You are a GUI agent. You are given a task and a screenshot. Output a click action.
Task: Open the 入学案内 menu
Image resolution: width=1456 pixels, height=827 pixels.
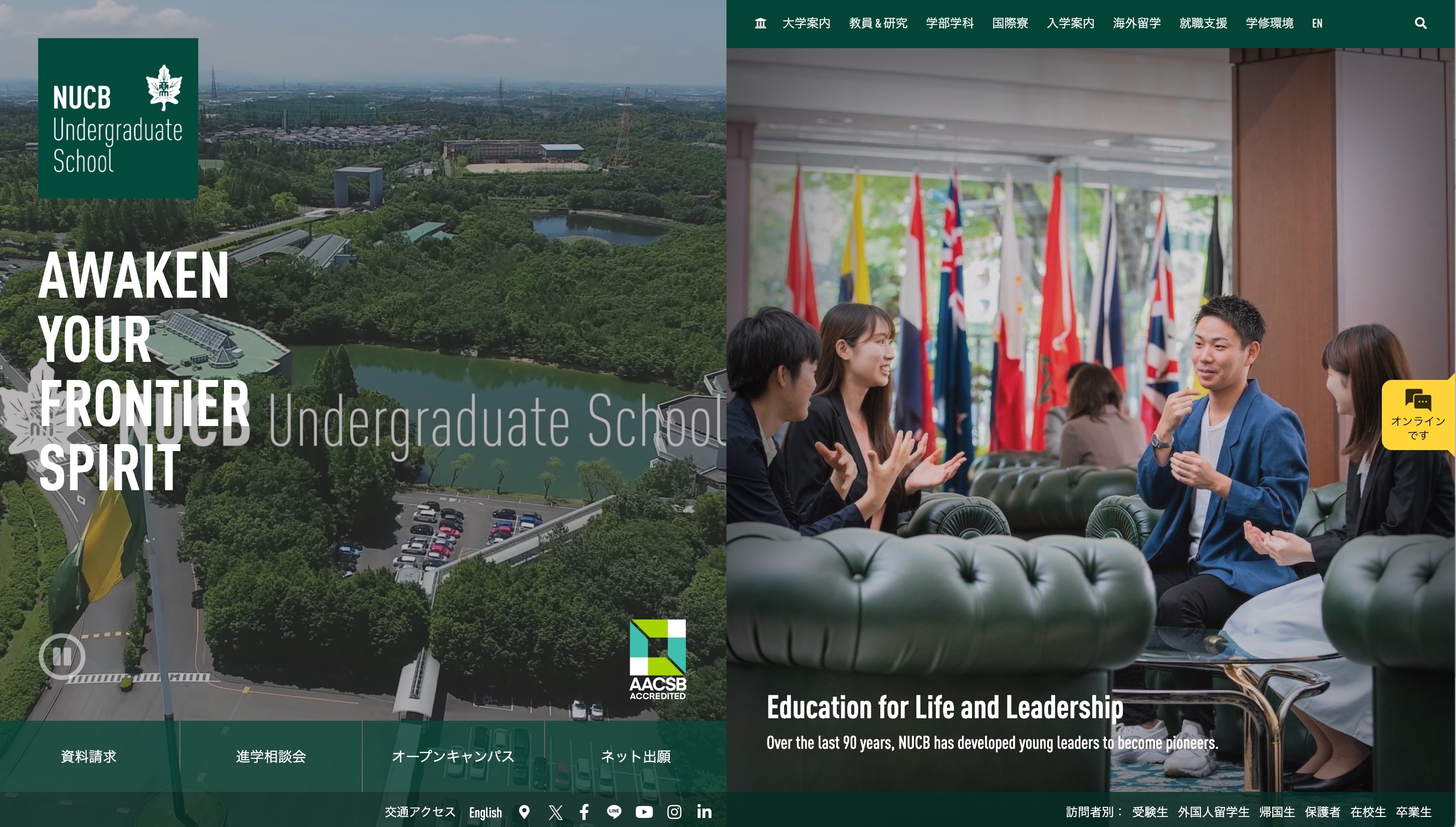pos(1071,23)
